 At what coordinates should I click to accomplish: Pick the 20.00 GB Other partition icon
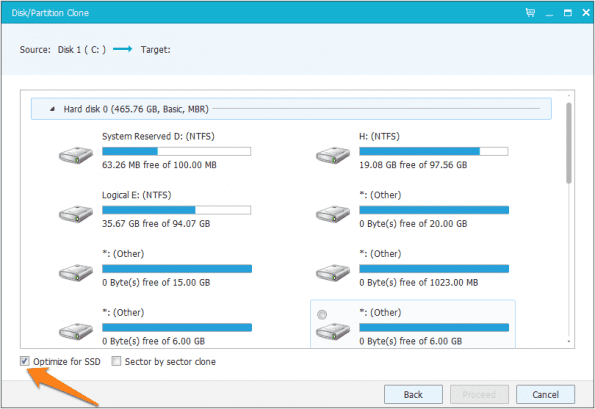333,214
